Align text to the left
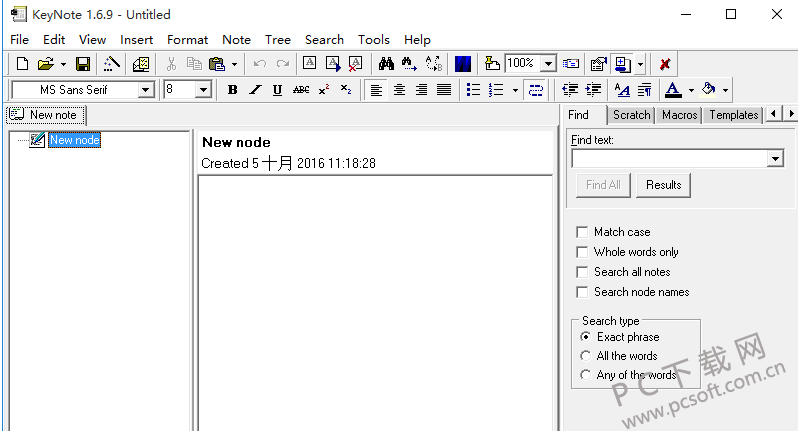This screenshot has width=798, height=431. 377,90
